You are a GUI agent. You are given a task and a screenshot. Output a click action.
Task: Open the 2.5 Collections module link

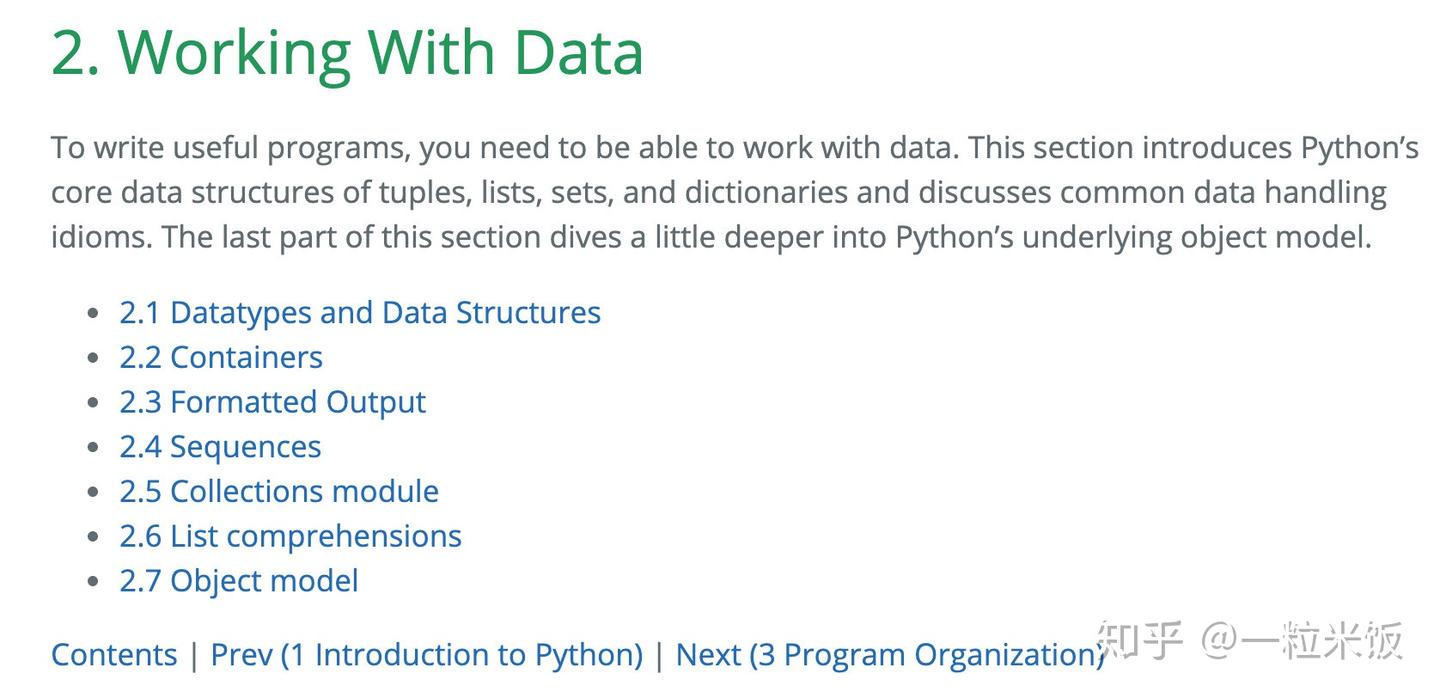[x=279, y=492]
